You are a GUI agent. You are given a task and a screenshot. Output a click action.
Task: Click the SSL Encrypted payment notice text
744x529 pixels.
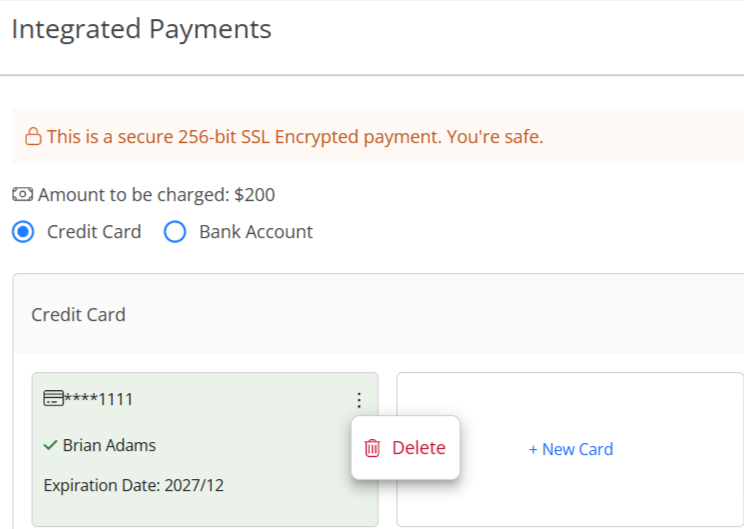point(295,137)
